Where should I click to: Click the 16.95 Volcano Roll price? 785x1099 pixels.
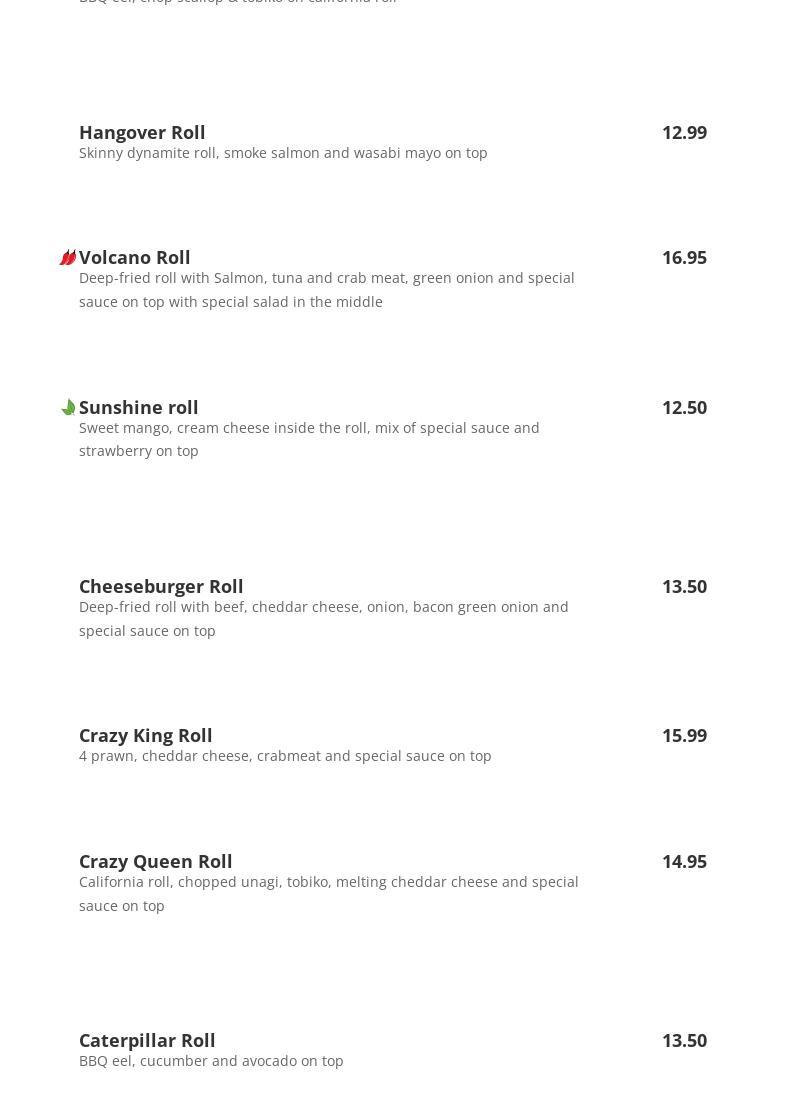[x=684, y=257]
